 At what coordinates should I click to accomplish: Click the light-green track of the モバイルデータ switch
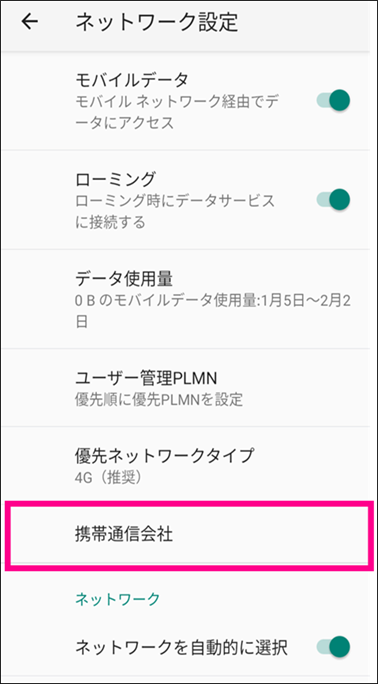pyautogui.click(x=323, y=101)
